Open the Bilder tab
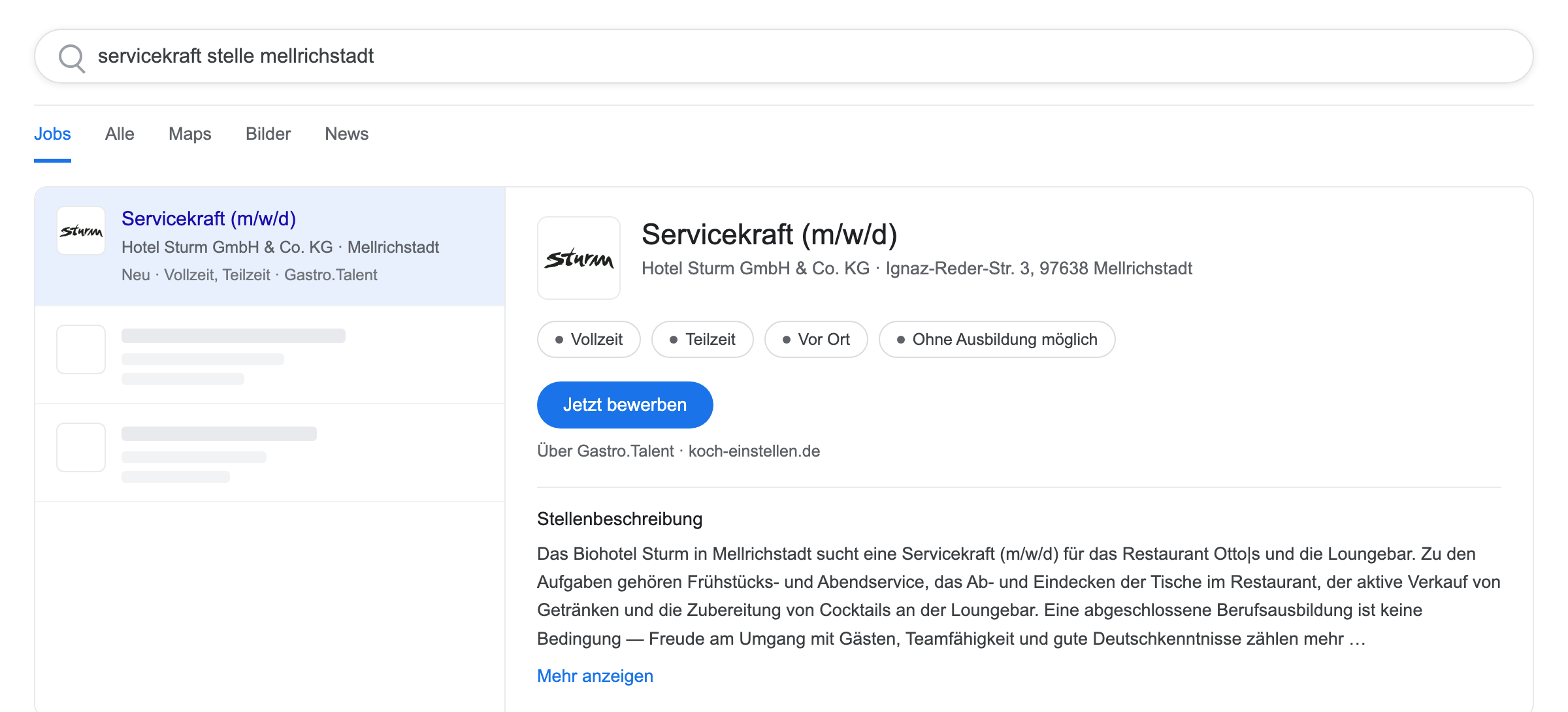Viewport: 1568px width, 712px height. click(x=268, y=134)
